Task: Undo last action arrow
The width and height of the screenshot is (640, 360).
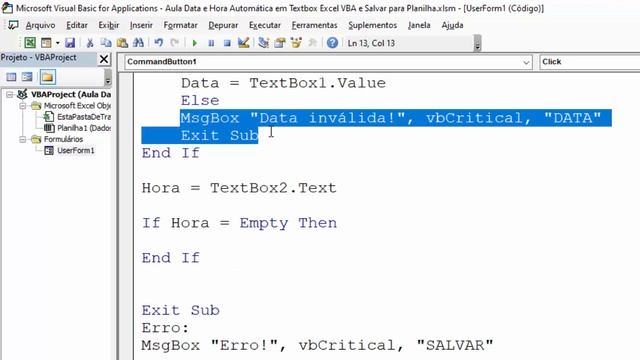Action: click(x=158, y=43)
